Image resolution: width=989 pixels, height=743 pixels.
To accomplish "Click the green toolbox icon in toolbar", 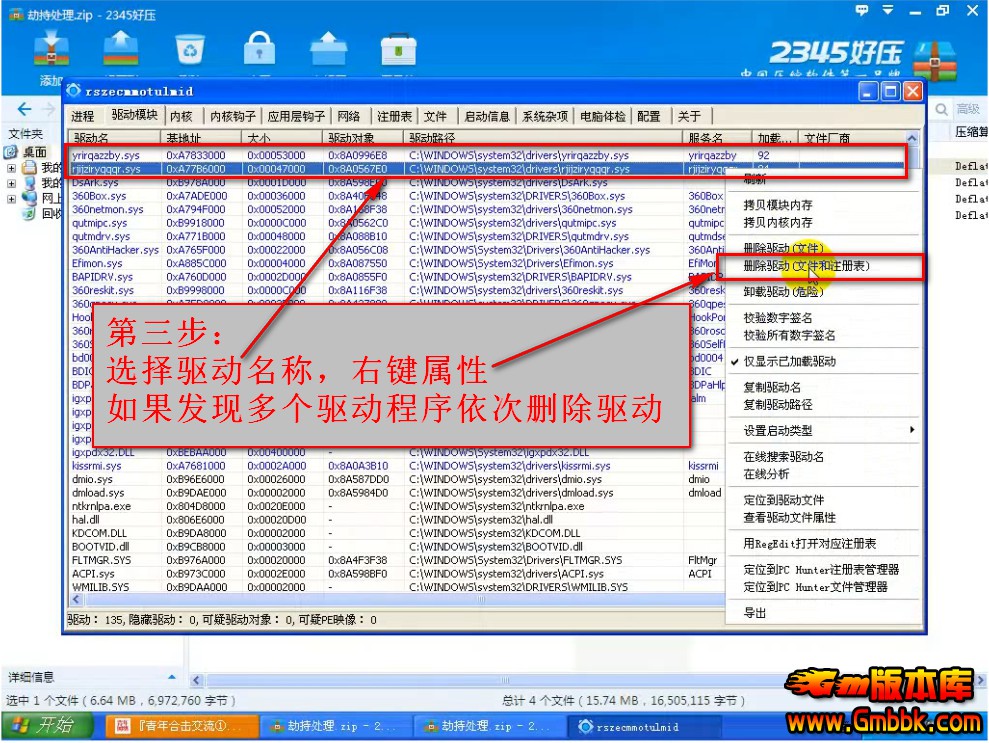I will pyautogui.click(x=398, y=49).
